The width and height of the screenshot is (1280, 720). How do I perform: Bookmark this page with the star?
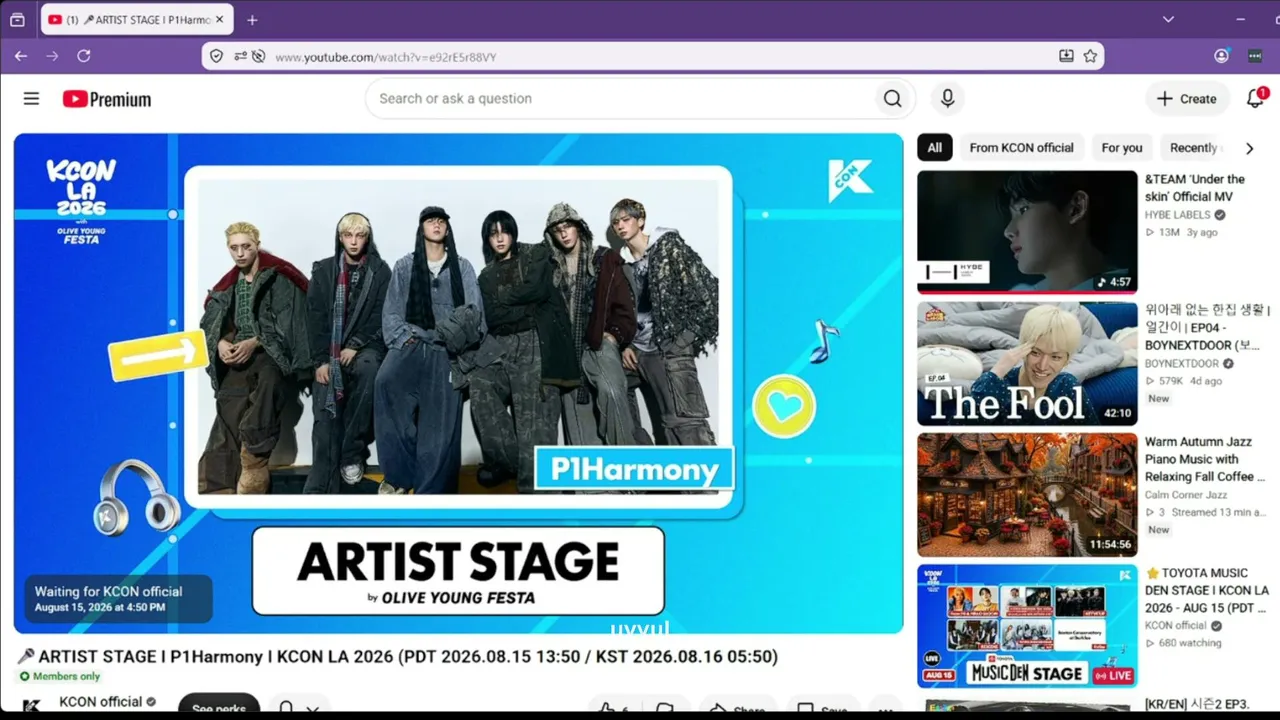point(1090,57)
